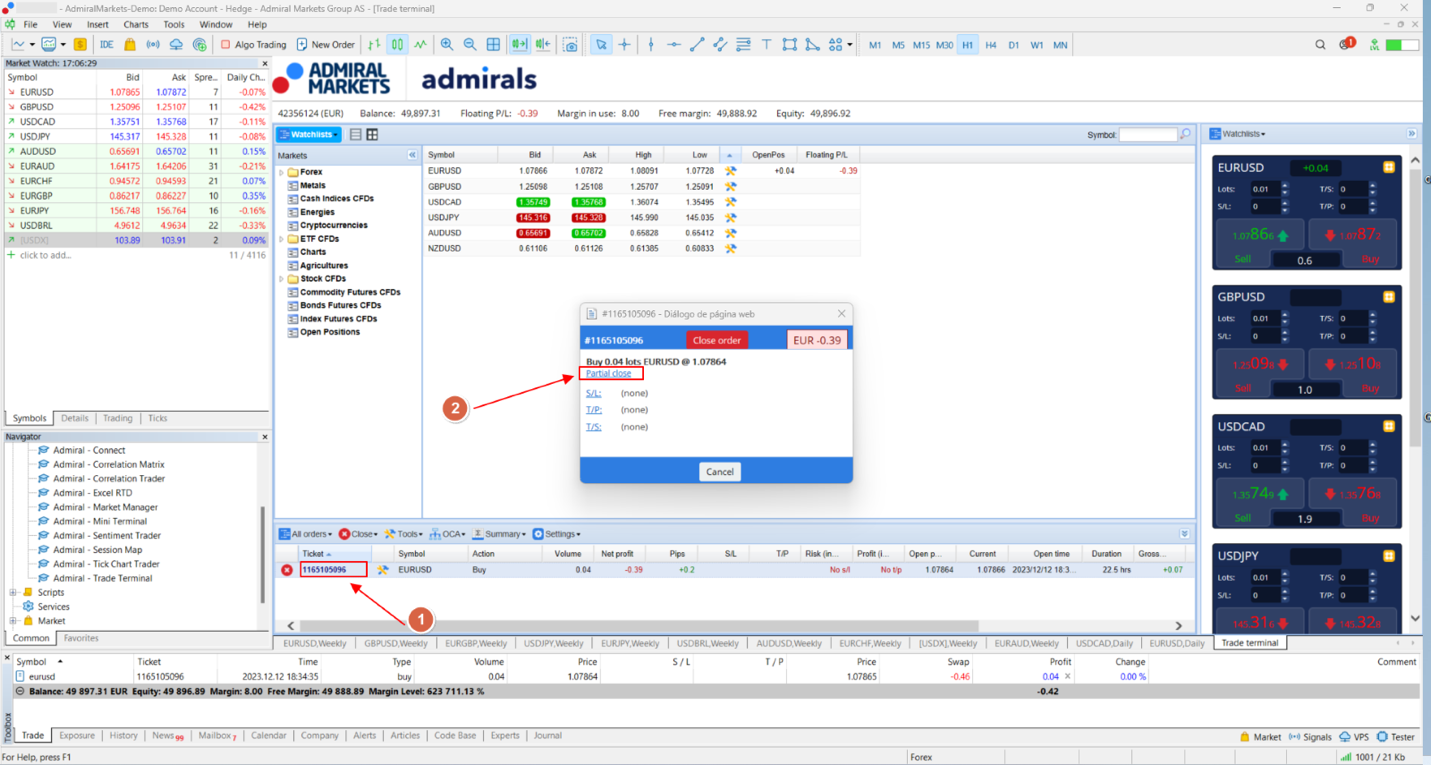Click the yellow tile icon on EURUSD panel
This screenshot has height=765, width=1431.
pos(1389,167)
